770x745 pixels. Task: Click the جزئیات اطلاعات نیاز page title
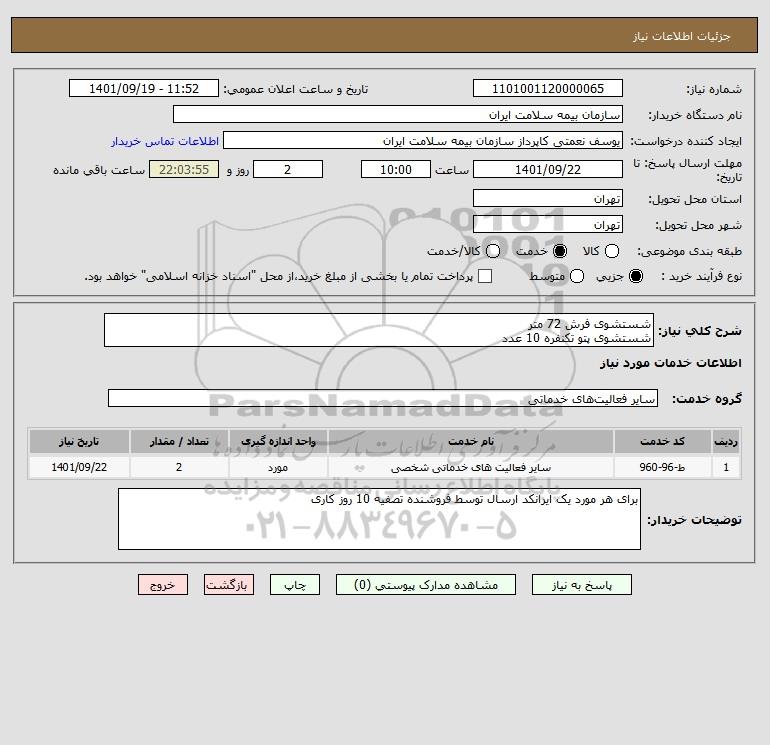click(682, 36)
